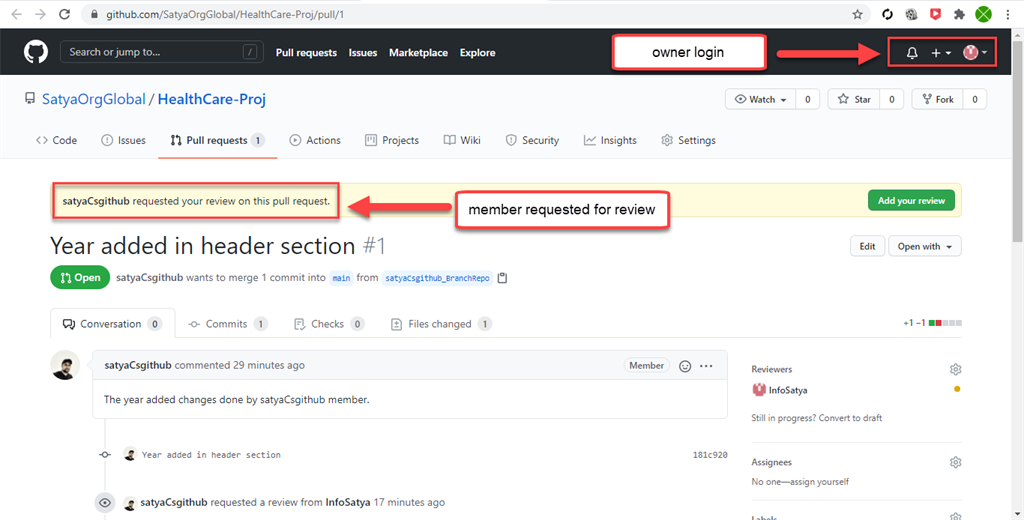
Task: Fork the repository
Action: click(937, 99)
